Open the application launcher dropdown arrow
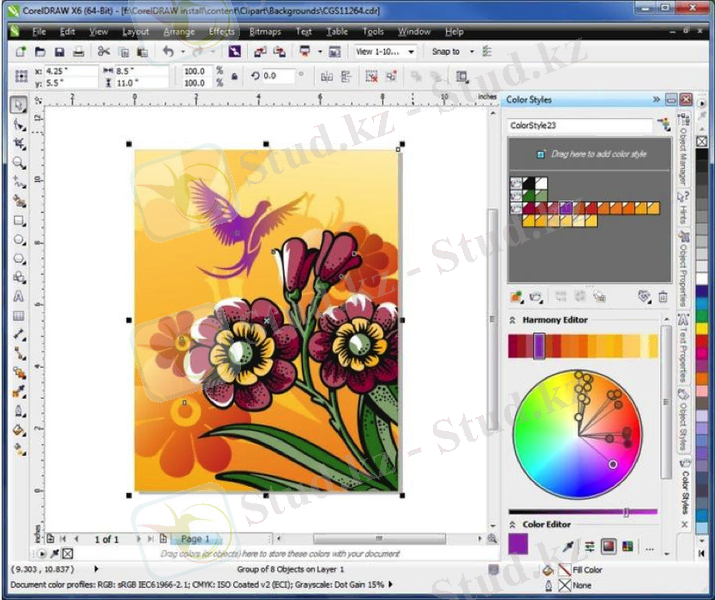The image size is (716, 600). pyautogui.click(x=320, y=52)
